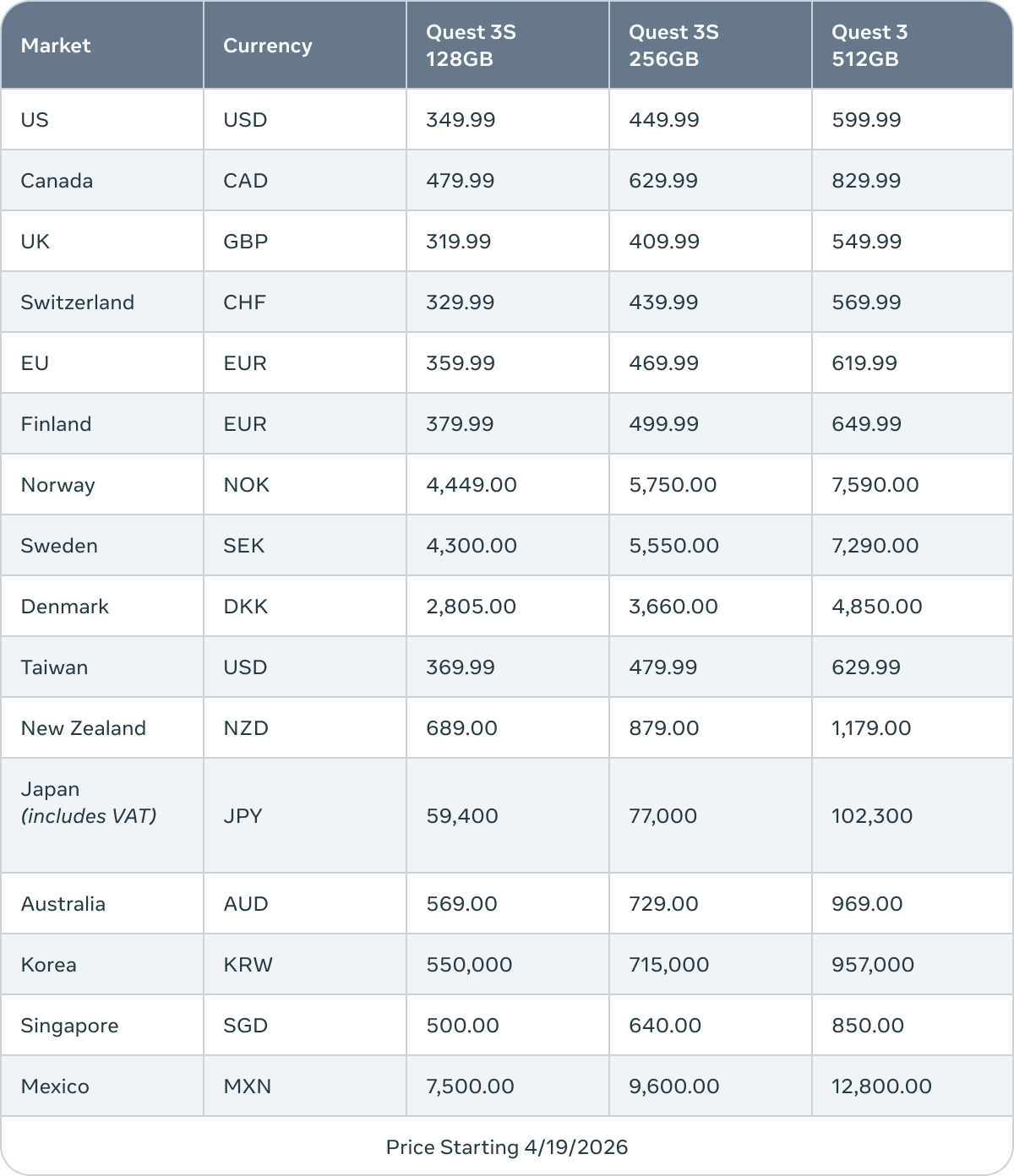Click the Korea KRW currency cell

248,965
